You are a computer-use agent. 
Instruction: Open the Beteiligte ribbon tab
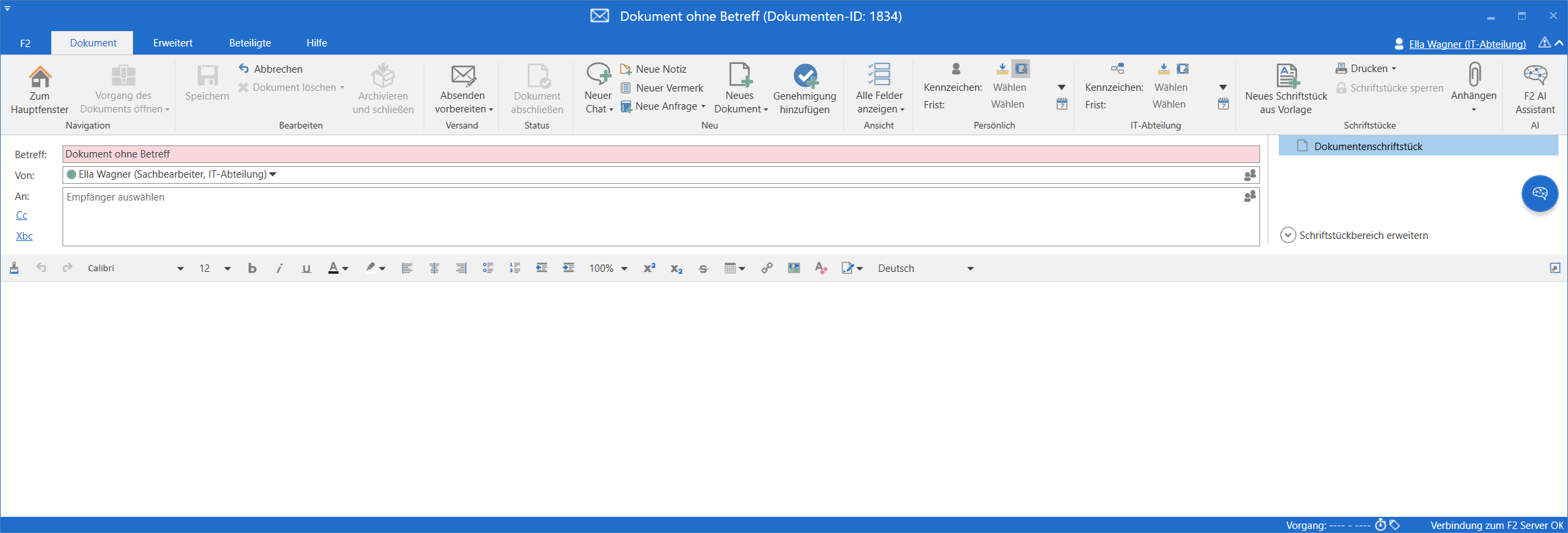(250, 43)
